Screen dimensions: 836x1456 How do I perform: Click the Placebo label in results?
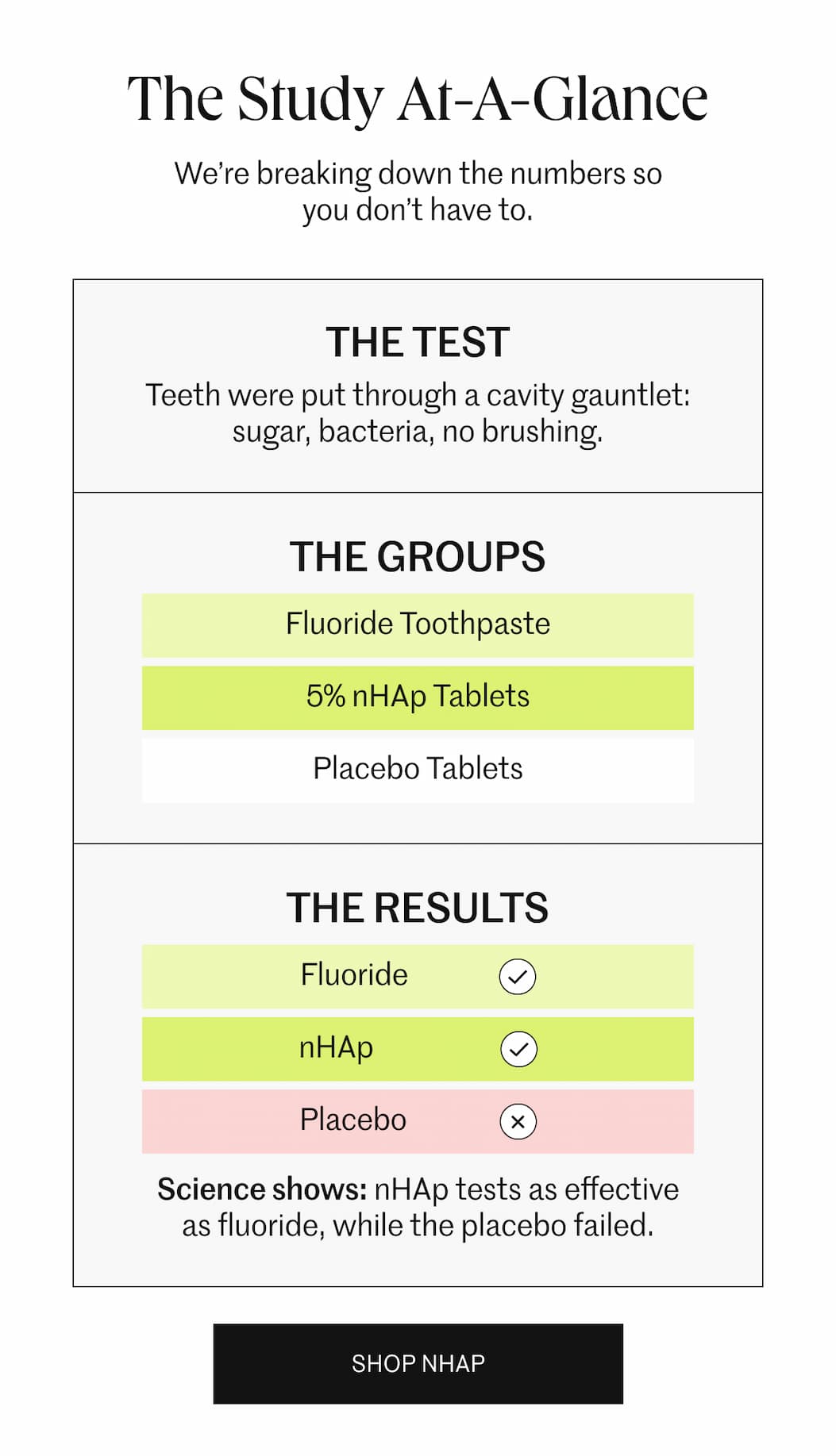coord(353,1120)
